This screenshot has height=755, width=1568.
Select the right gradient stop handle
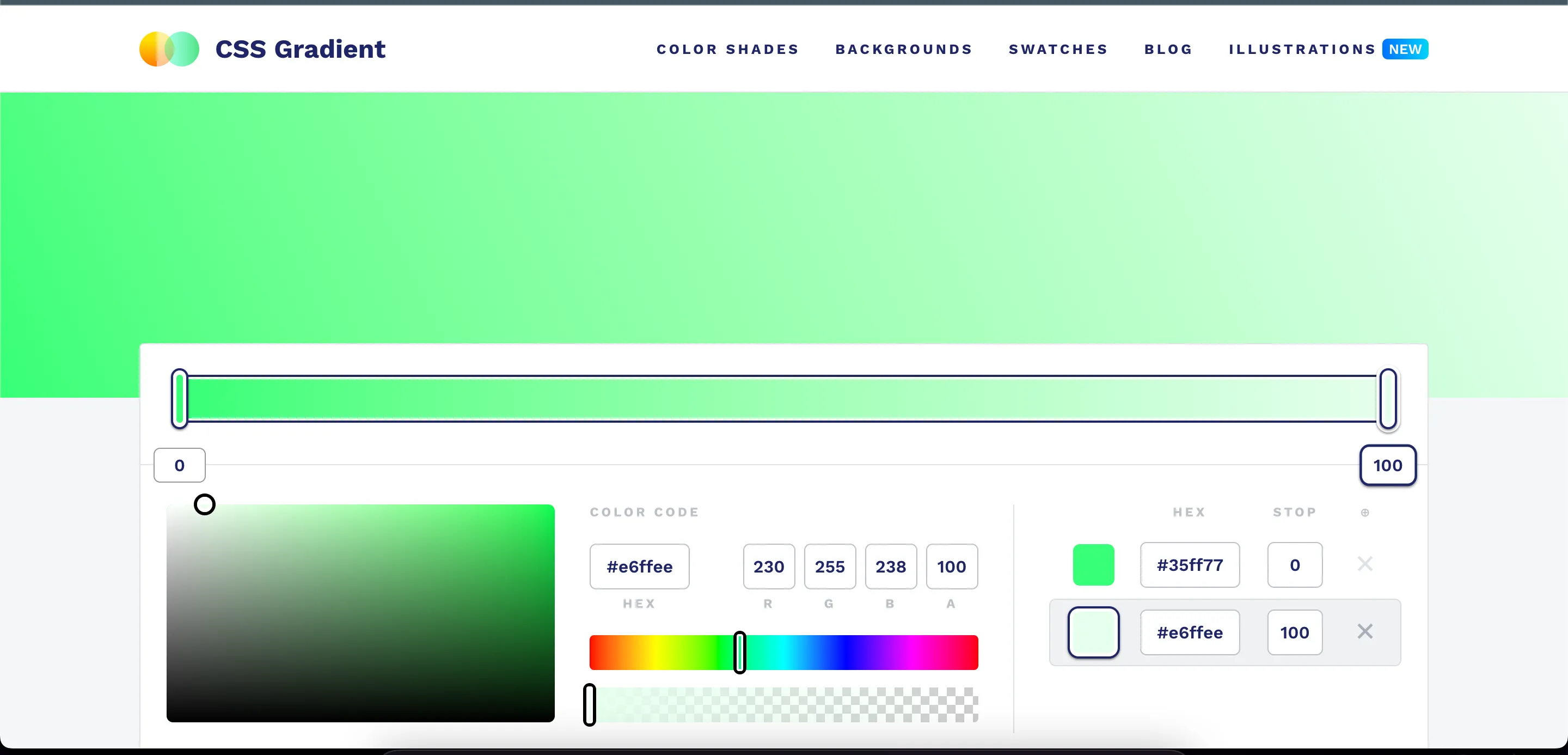tap(1387, 399)
